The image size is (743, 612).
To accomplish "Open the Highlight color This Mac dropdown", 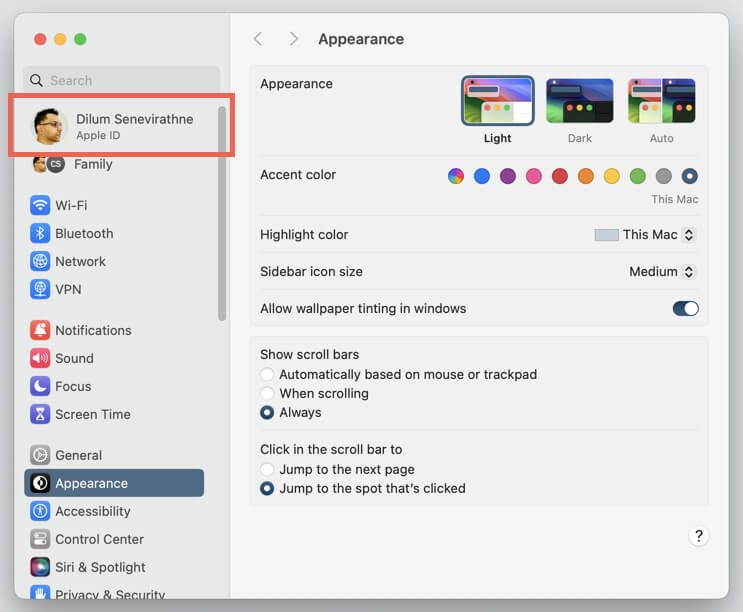I will 645,235.
